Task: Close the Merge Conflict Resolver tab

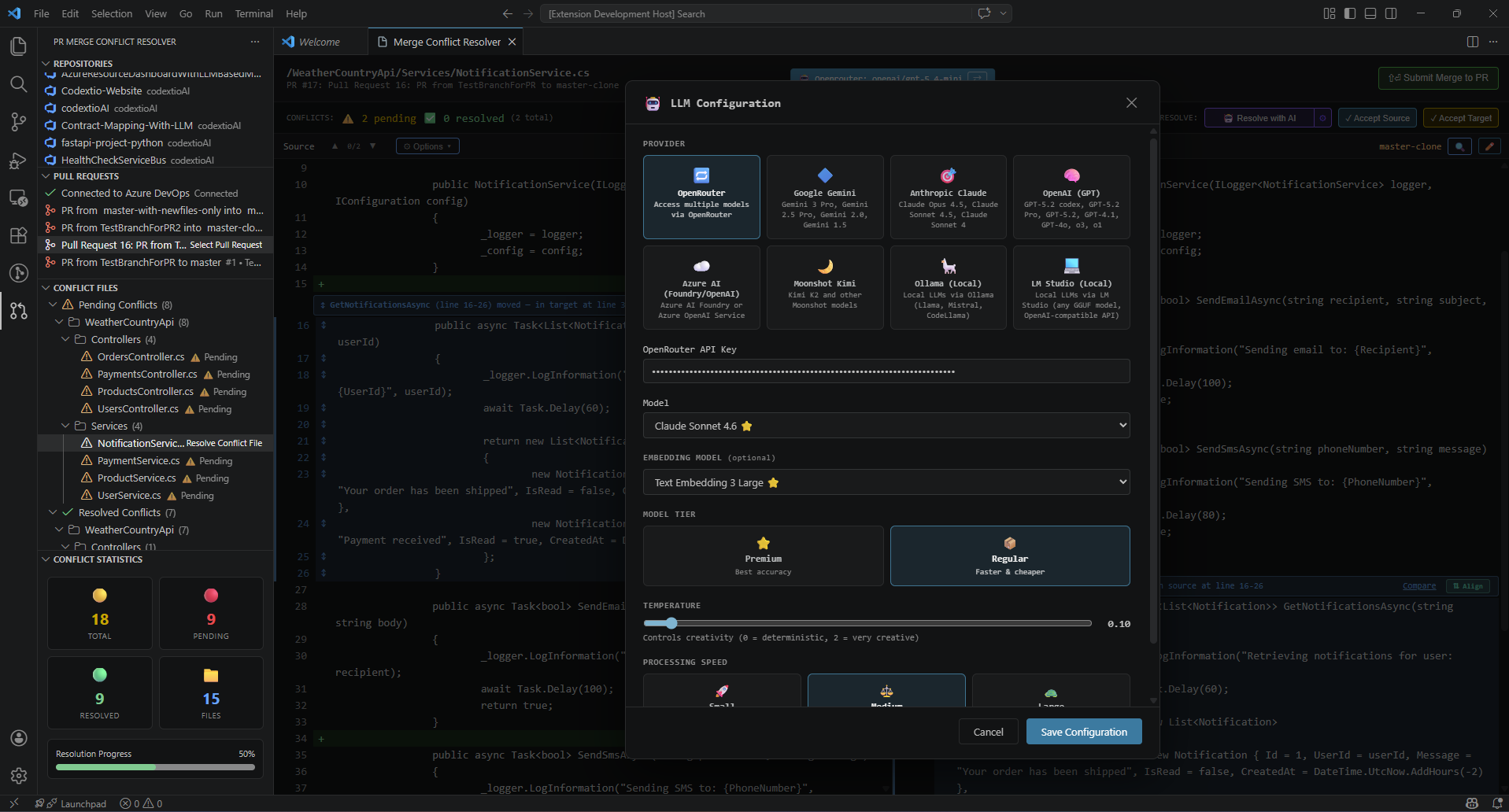Action: tap(512, 42)
